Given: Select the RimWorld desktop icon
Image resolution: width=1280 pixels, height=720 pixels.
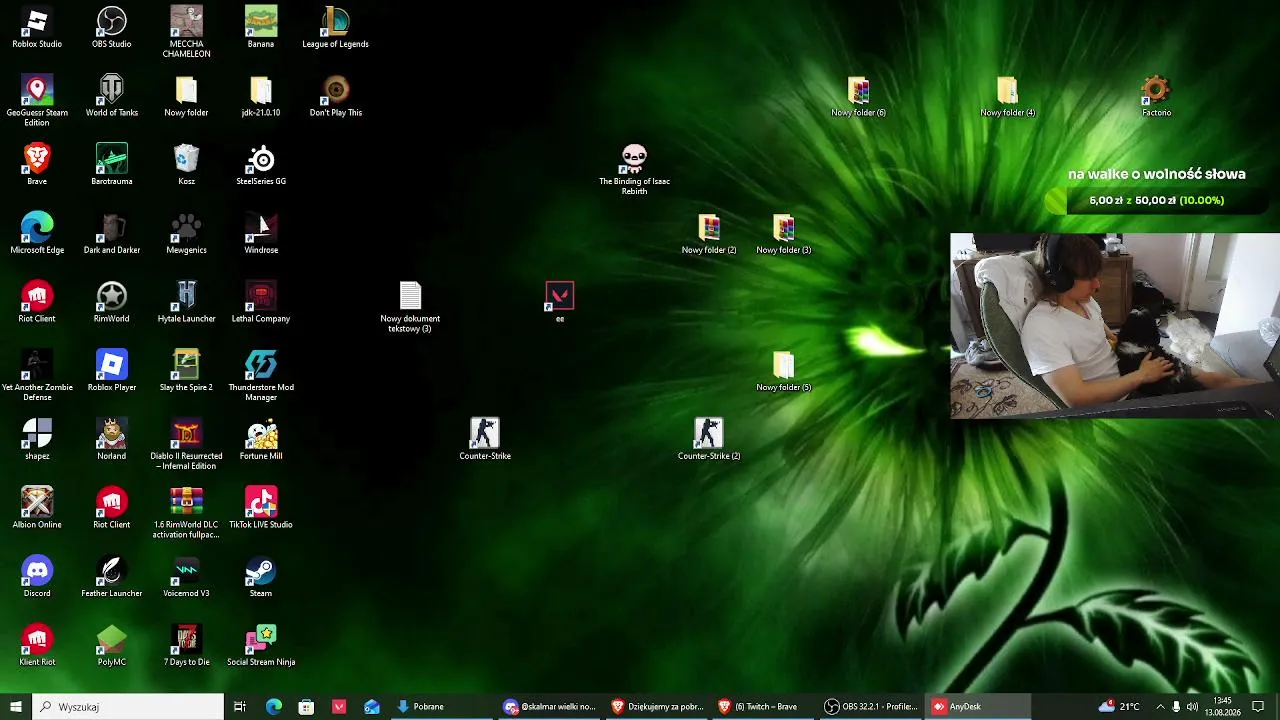Looking at the screenshot, I should pos(112,303).
